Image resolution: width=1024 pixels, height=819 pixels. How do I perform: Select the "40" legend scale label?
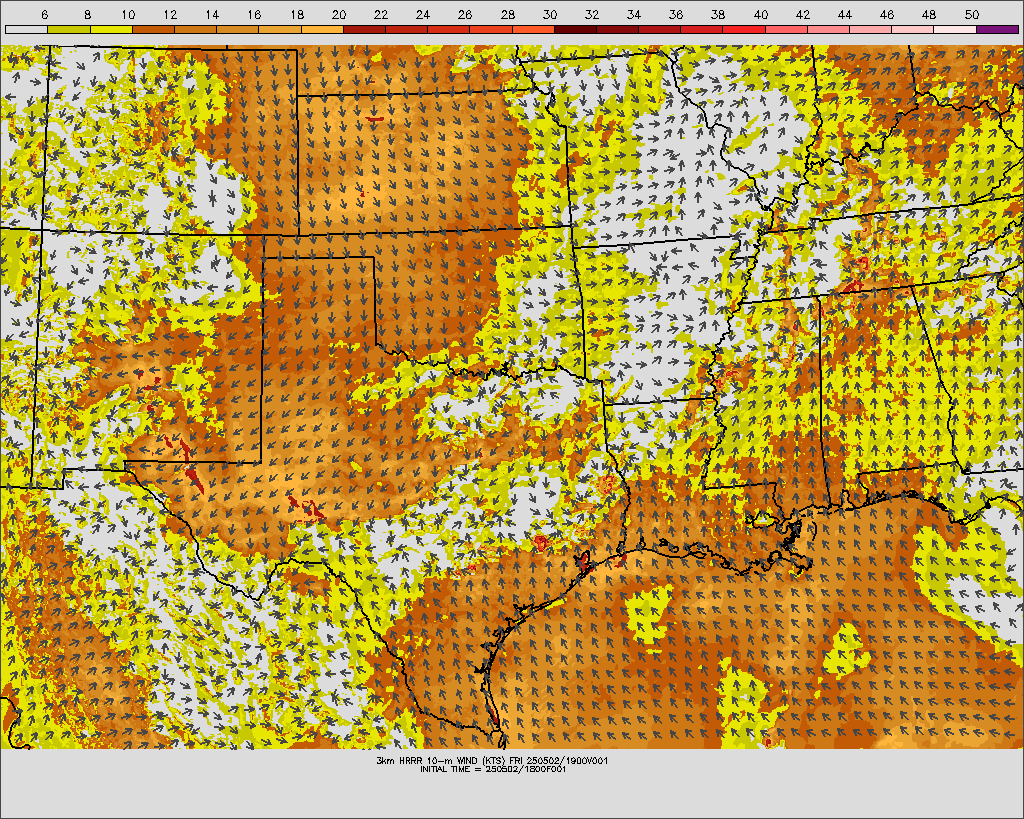pos(760,14)
